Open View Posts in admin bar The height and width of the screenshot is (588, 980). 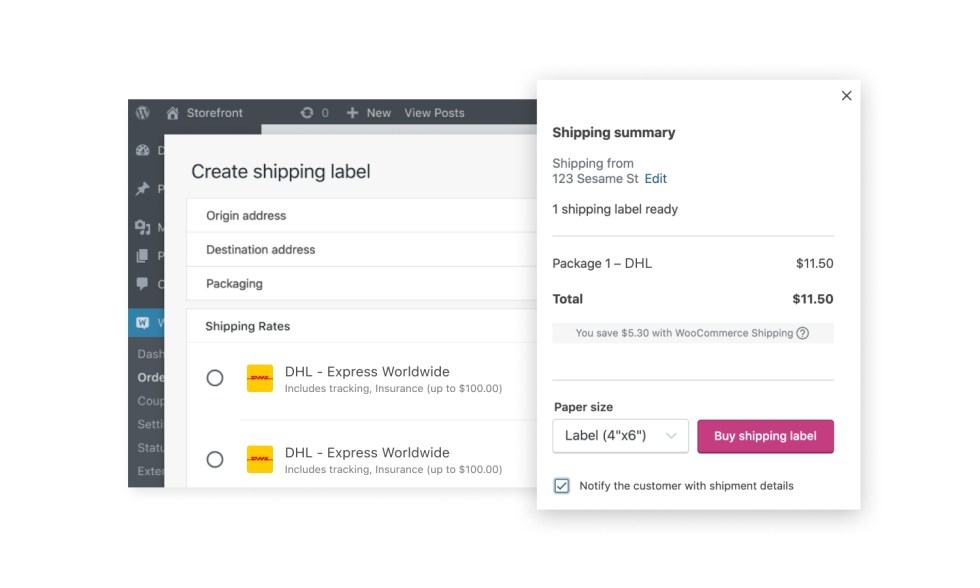(434, 113)
